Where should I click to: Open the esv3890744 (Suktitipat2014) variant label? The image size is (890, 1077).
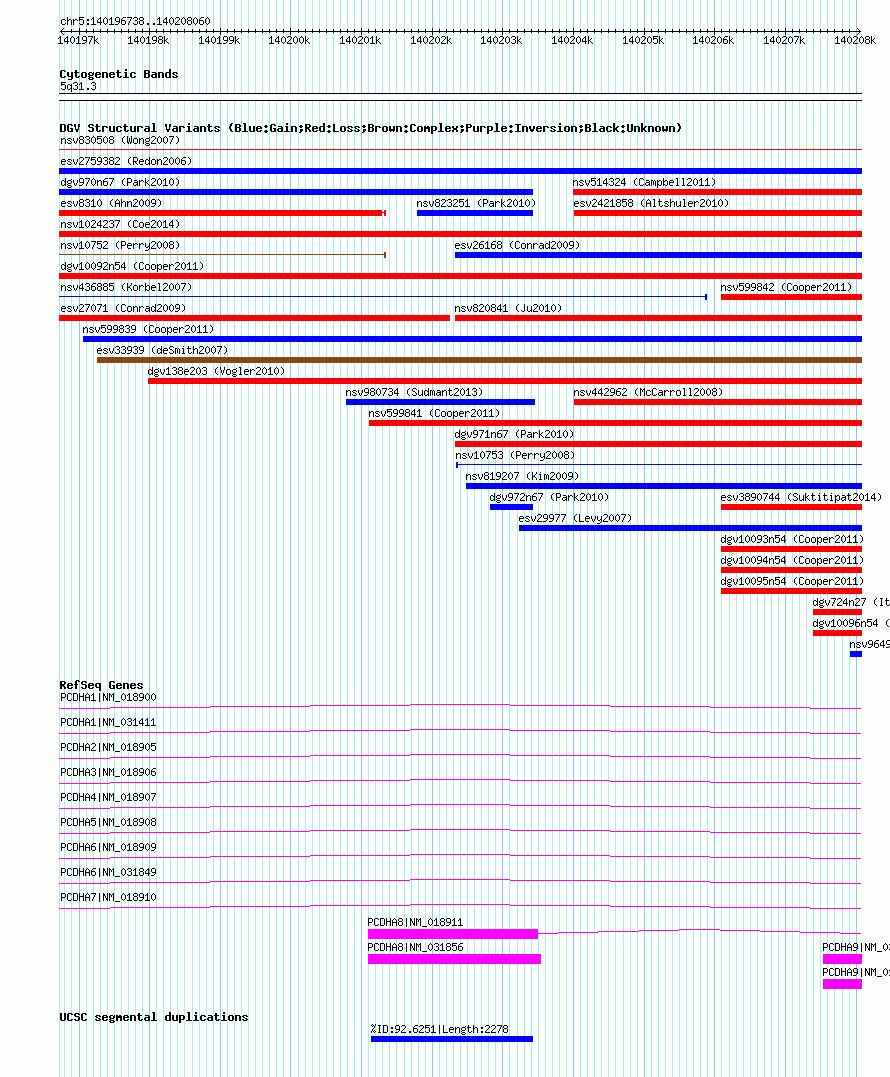[801, 497]
